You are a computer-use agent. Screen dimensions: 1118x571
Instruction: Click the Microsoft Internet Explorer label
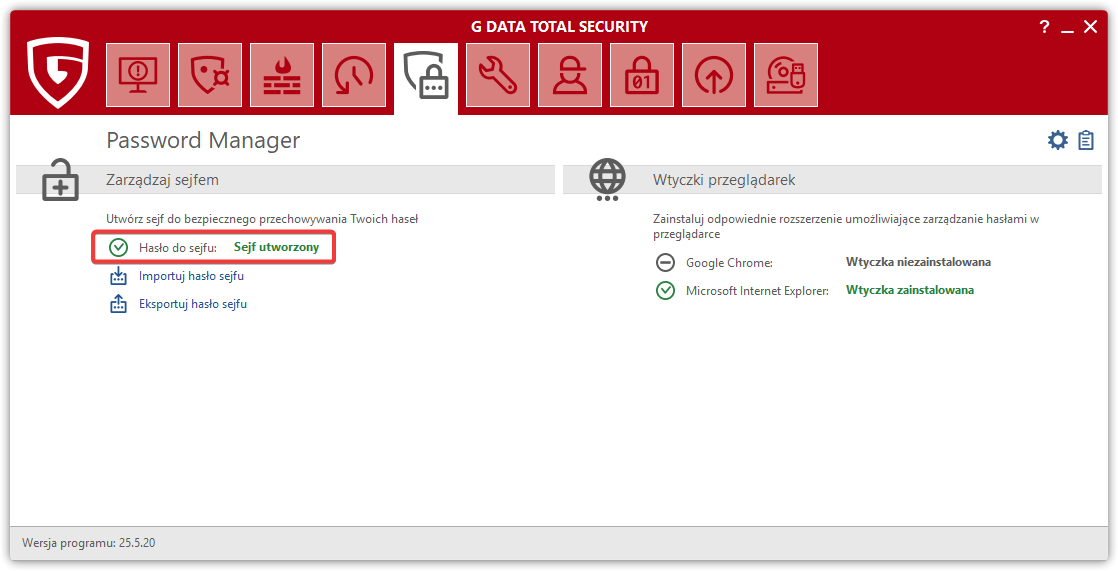click(x=757, y=291)
